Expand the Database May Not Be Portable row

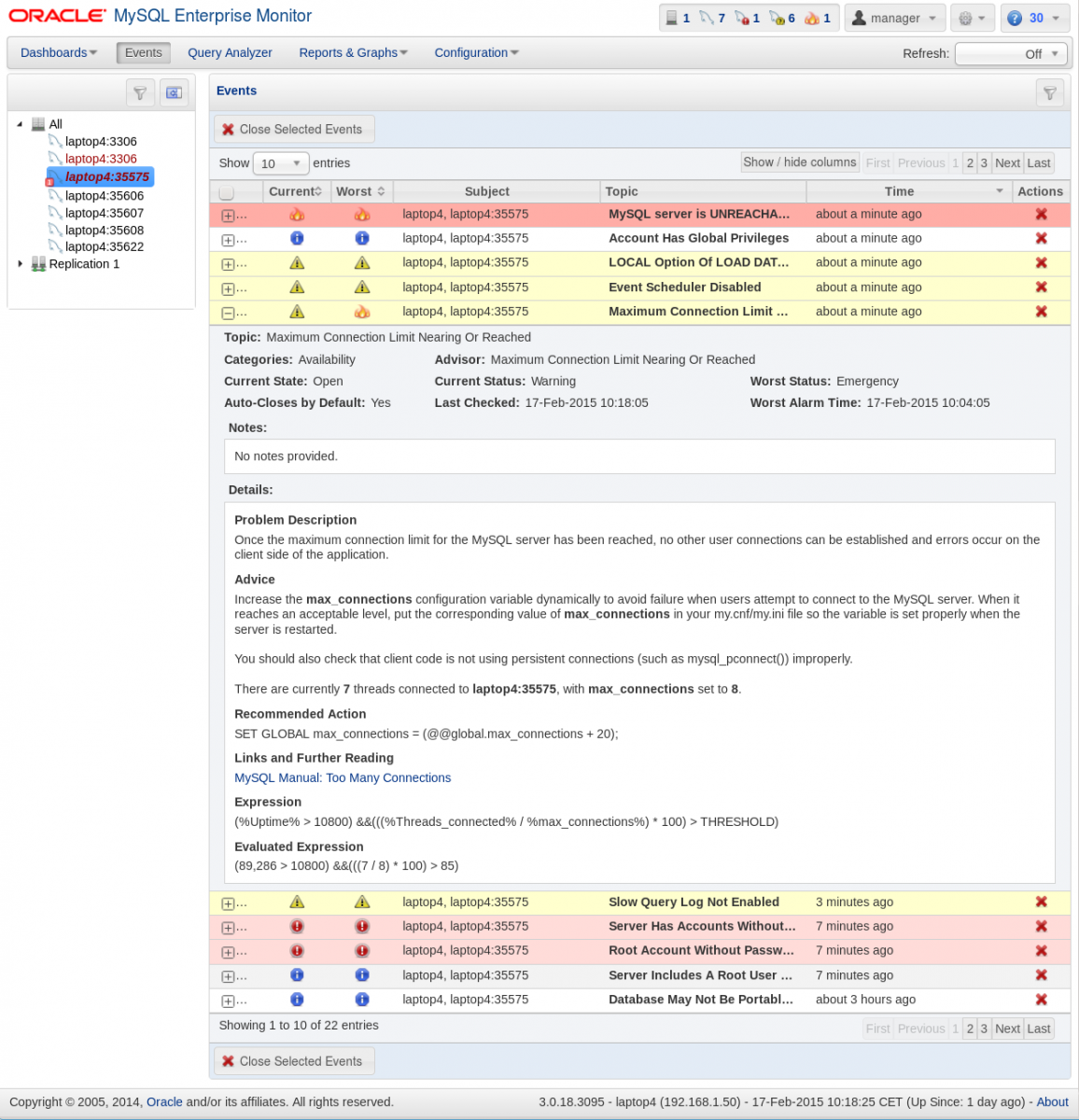point(228,1001)
